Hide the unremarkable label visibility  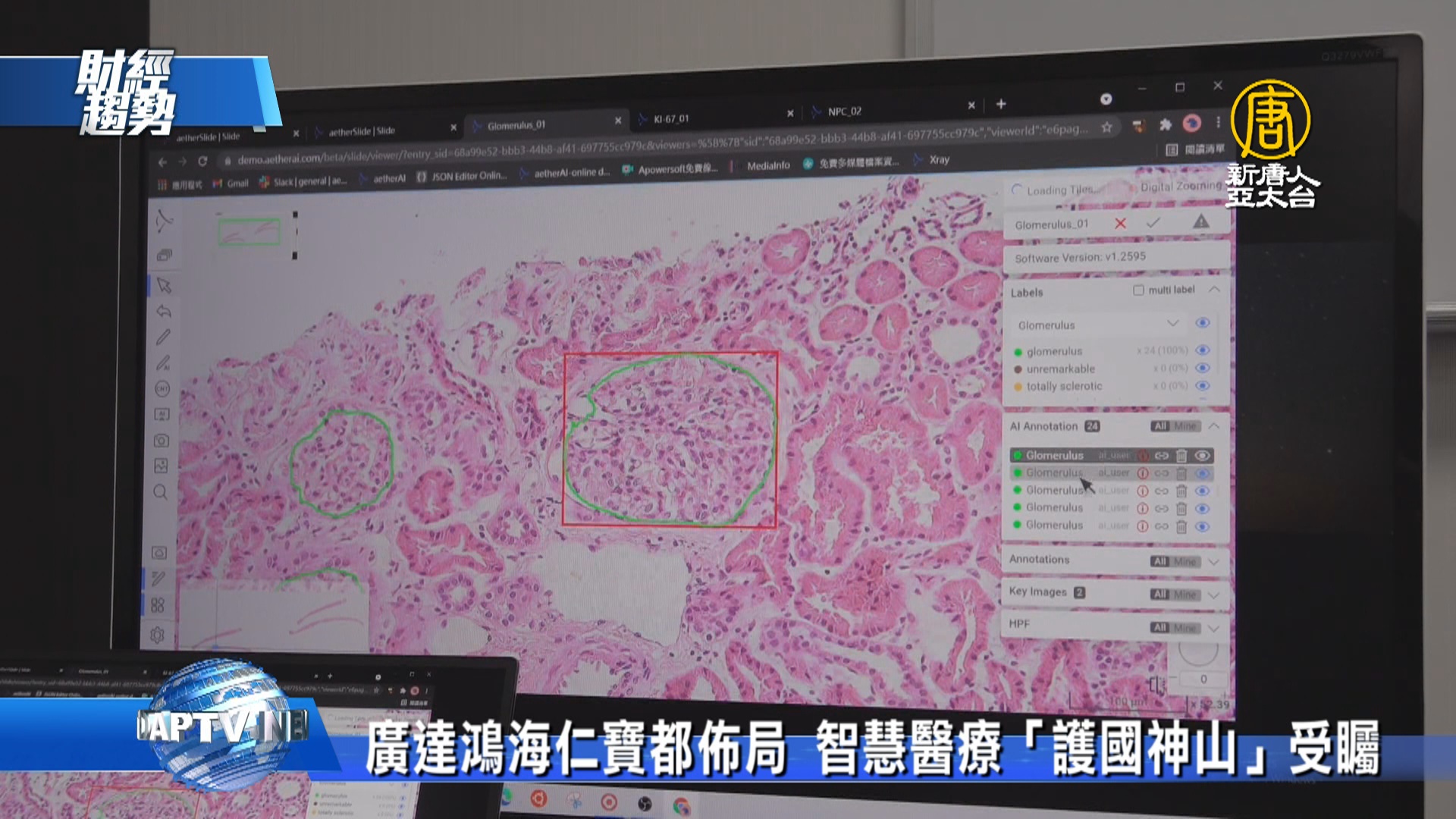coord(1203,368)
